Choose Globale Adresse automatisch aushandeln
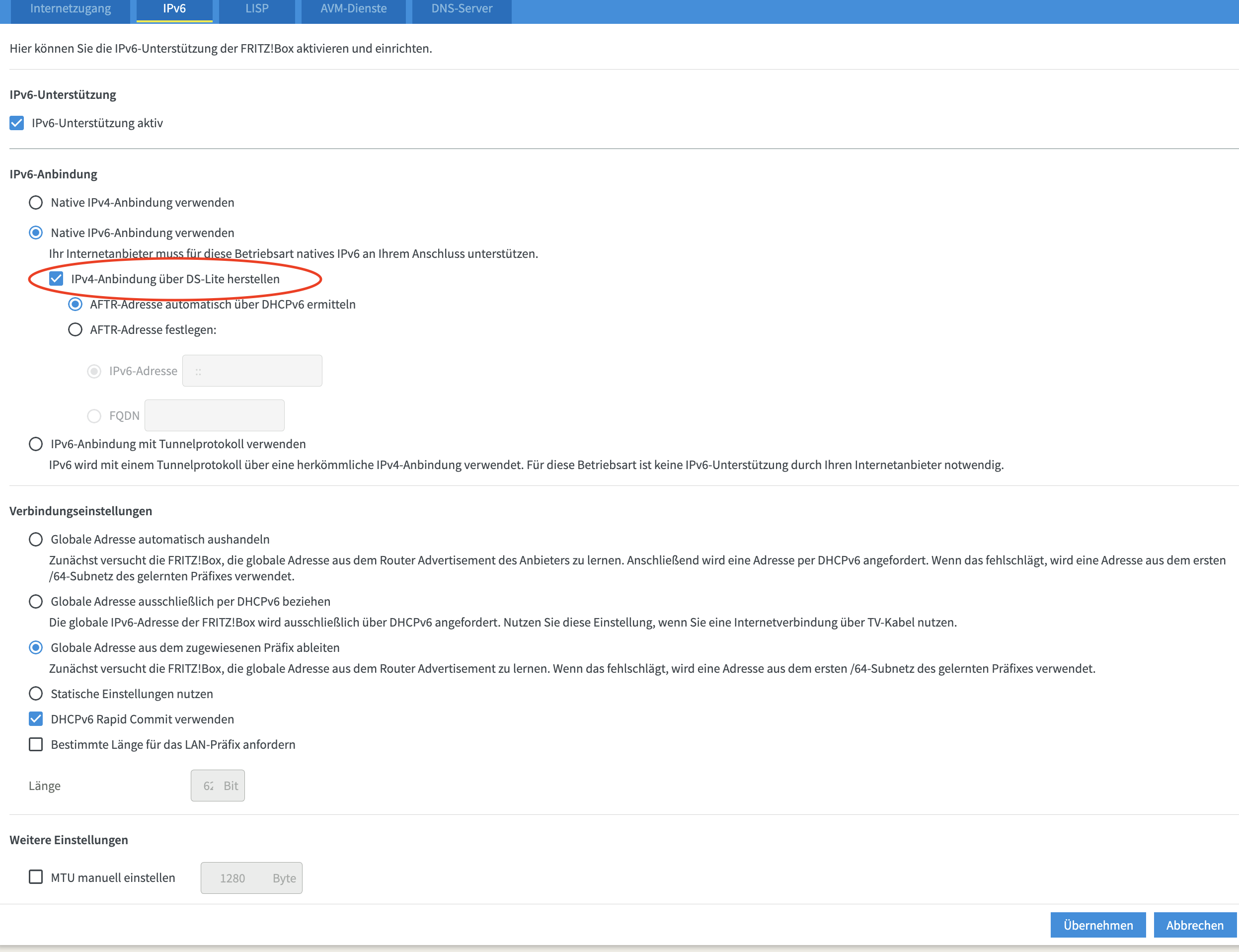Image resolution: width=1239 pixels, height=952 pixels. [36, 539]
